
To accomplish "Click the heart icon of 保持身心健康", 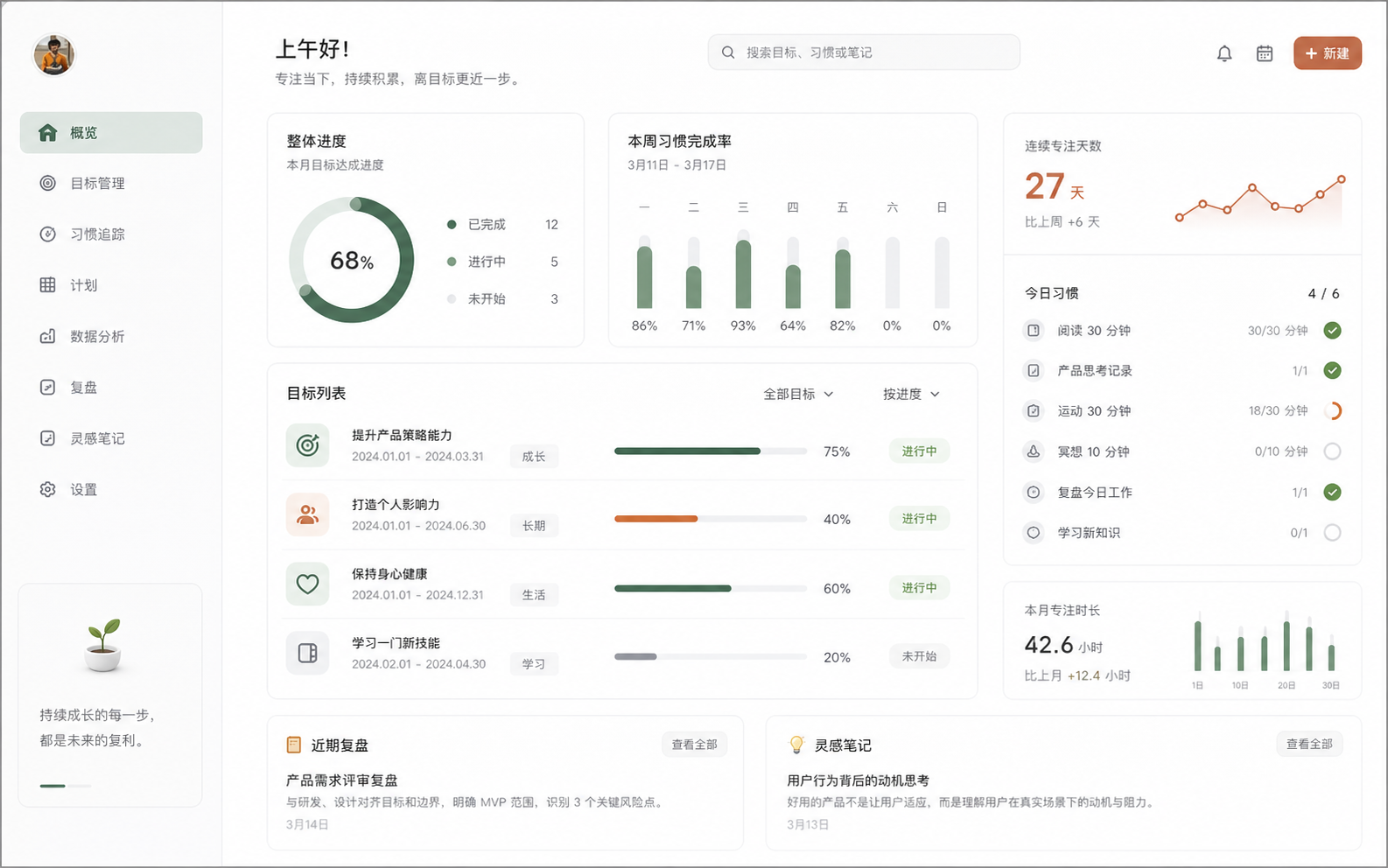I will pos(307,584).
